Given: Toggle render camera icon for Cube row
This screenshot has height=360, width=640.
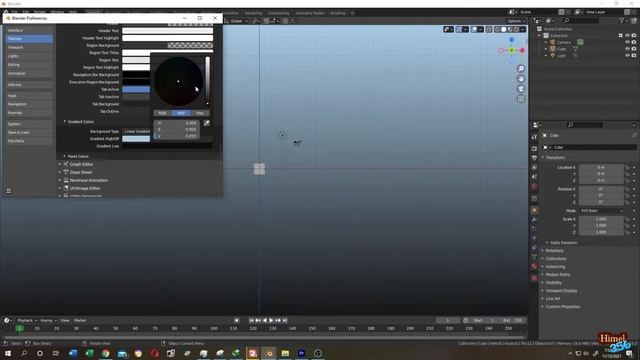Looking at the screenshot, I should tap(634, 49).
